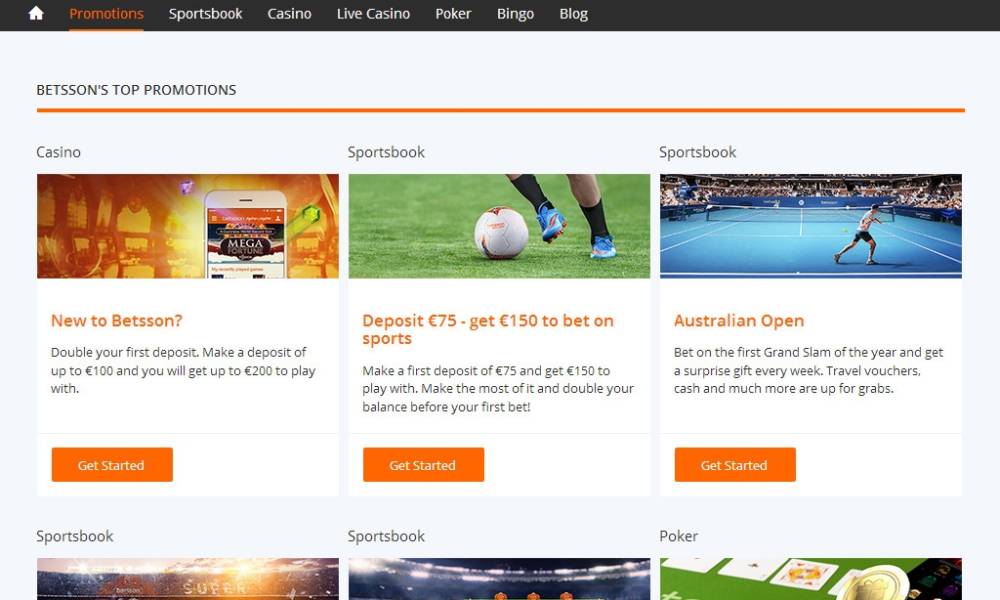Click Get Started for Deposit €75 offer
Image resolution: width=1000 pixels, height=600 pixels.
pyautogui.click(x=423, y=465)
